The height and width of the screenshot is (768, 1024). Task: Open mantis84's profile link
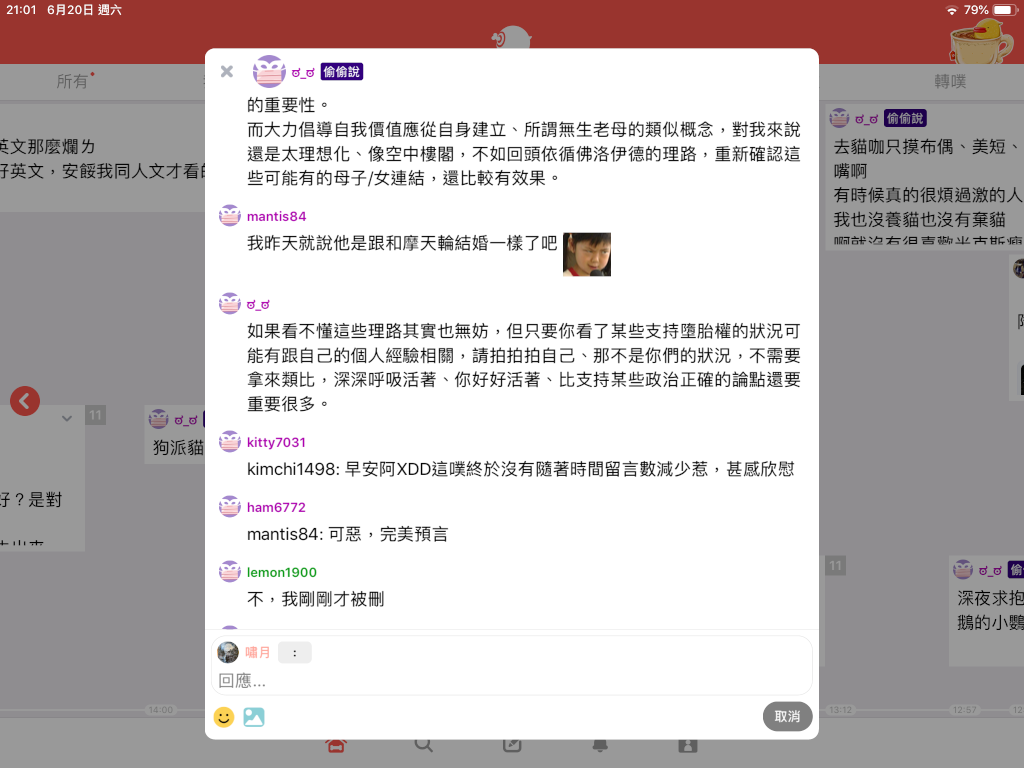click(276, 216)
